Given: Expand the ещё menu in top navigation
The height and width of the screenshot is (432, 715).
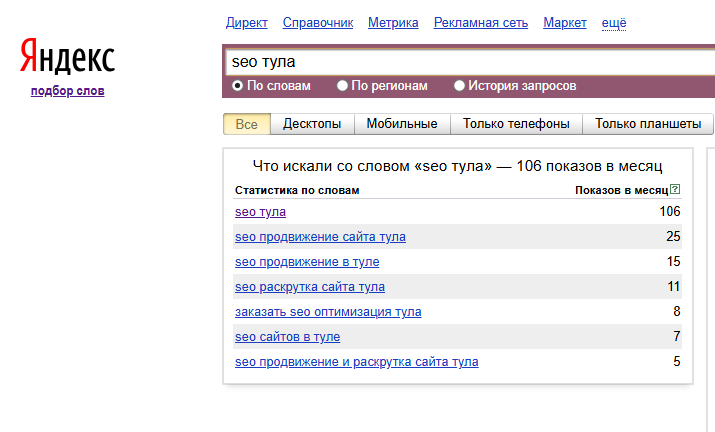Looking at the screenshot, I should point(614,23).
